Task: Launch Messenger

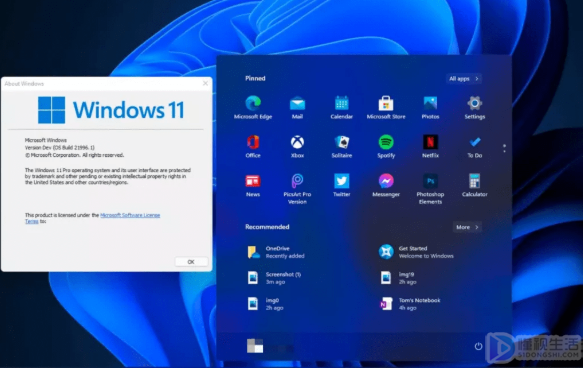Action: point(386,185)
